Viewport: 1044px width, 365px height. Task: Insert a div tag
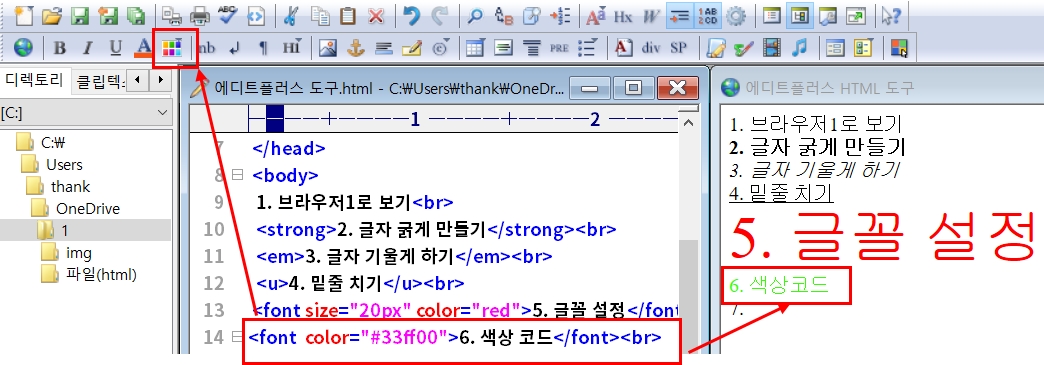tap(651, 47)
